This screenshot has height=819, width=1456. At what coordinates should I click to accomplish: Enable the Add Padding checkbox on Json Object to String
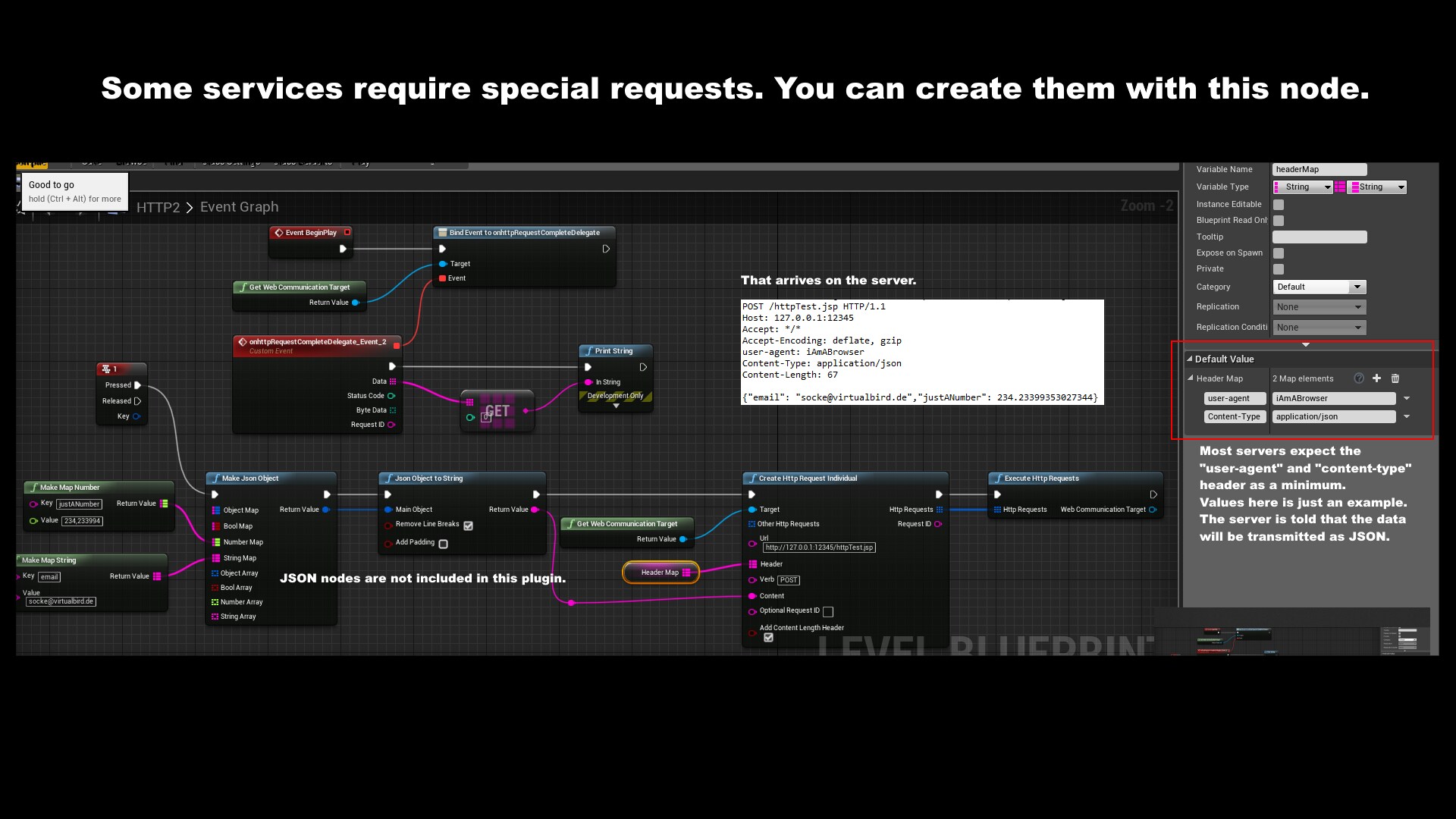pos(444,544)
